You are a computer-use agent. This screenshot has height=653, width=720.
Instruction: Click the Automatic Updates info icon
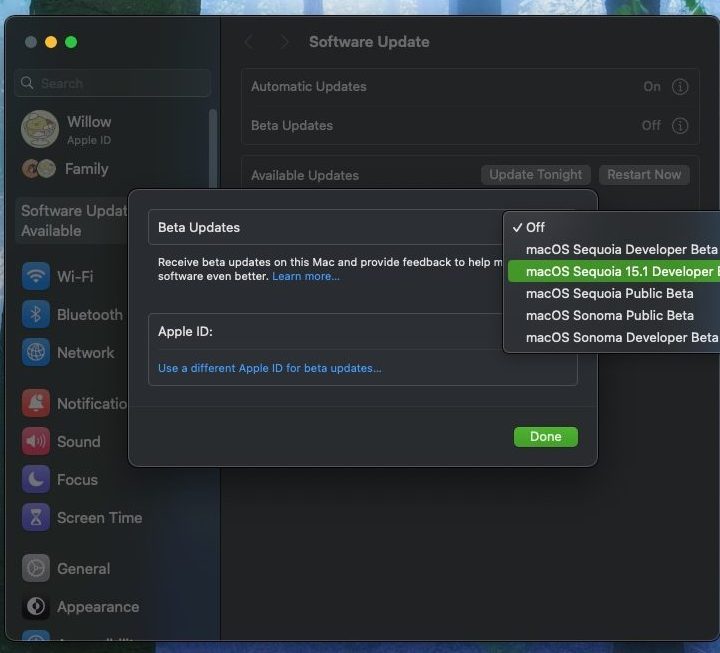click(x=680, y=86)
